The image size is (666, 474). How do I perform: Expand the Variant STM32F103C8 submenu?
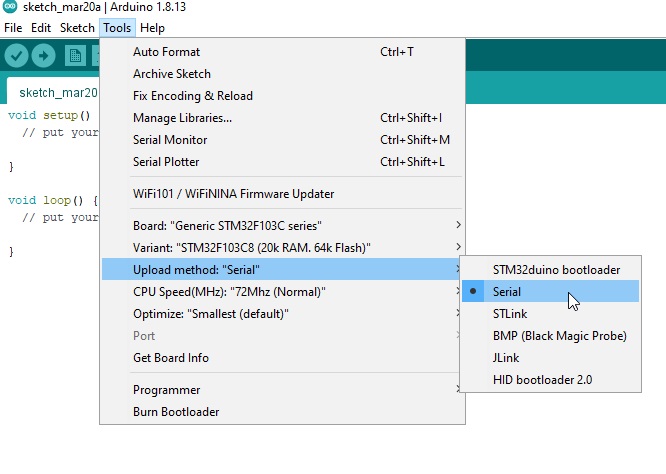282,248
